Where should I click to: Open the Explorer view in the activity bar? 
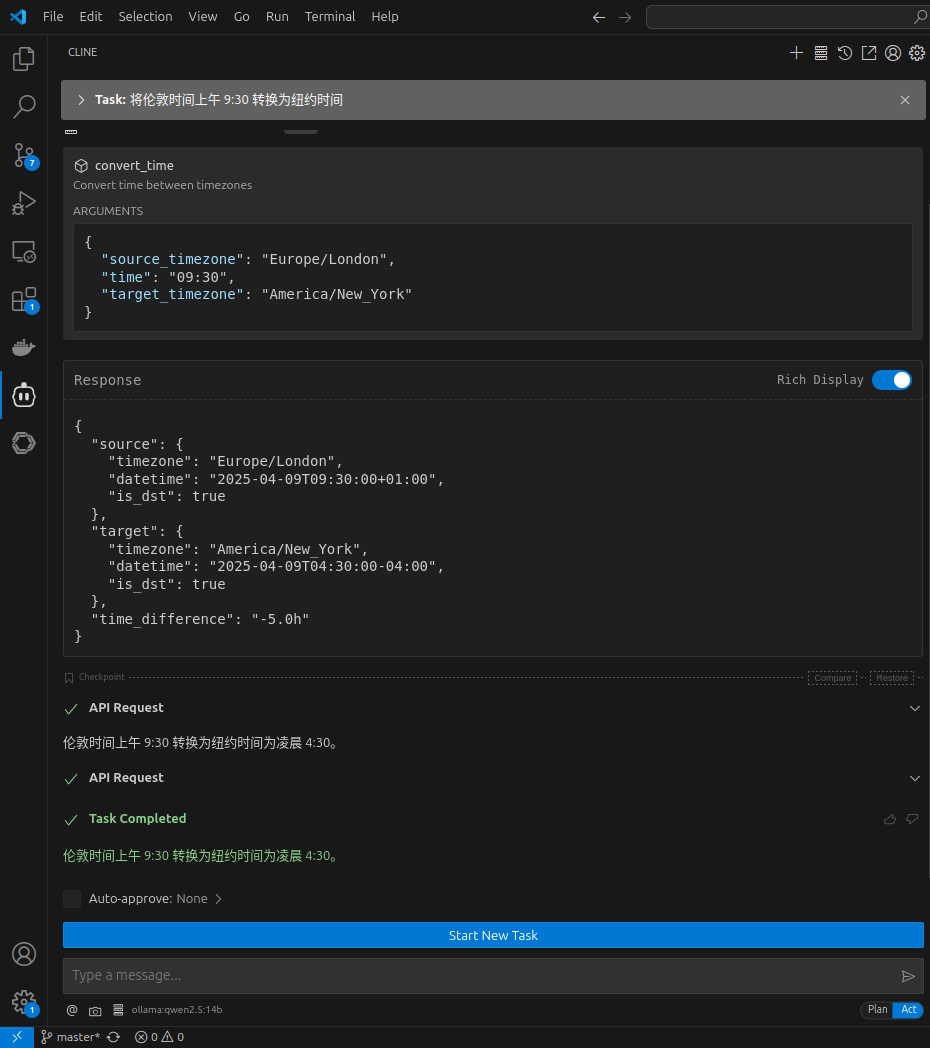coord(23,59)
